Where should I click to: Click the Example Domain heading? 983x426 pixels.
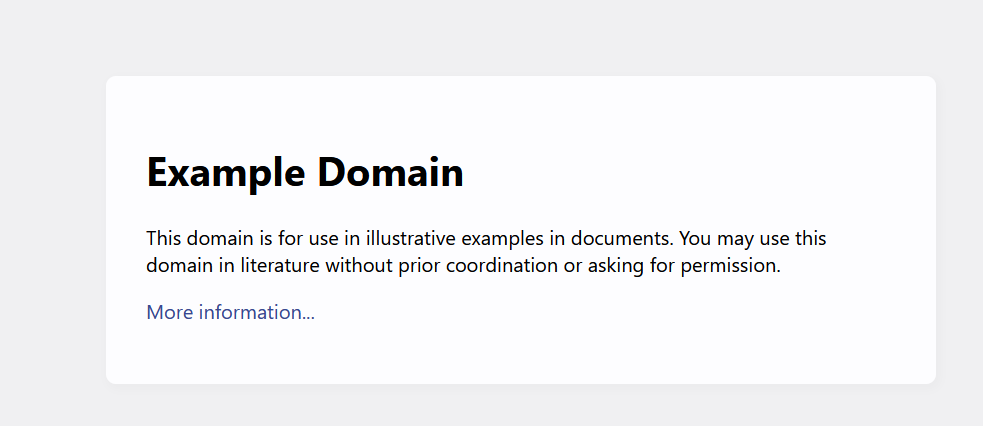tap(305, 172)
